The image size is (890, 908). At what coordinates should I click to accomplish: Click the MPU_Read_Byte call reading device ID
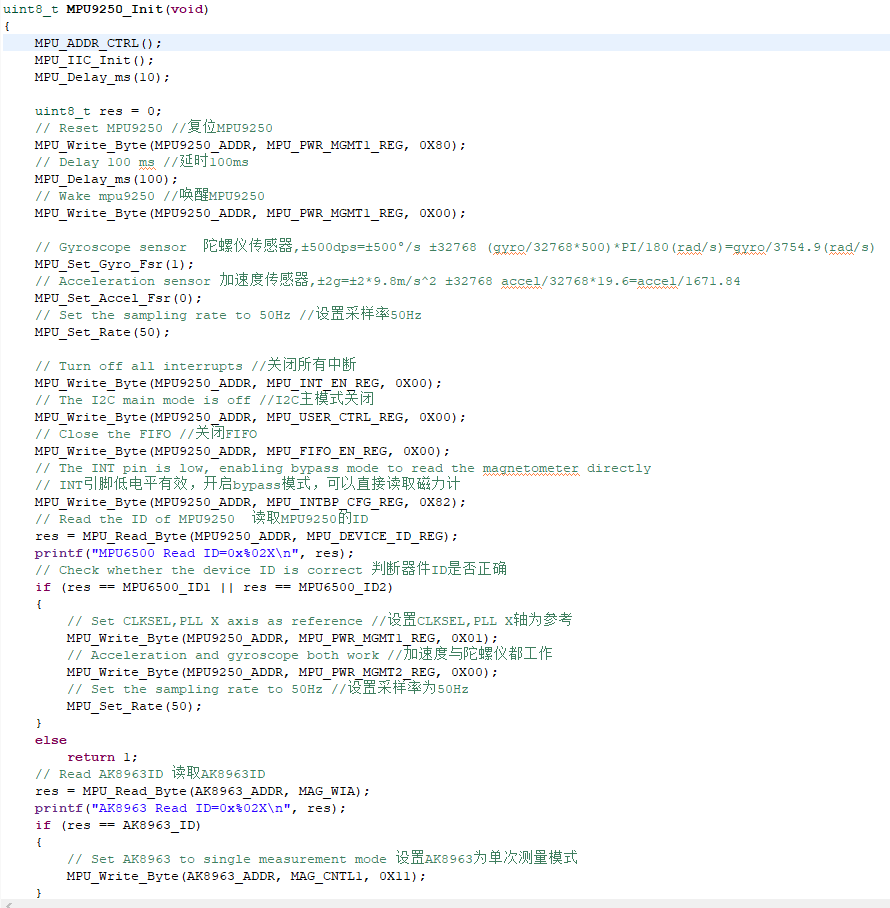(130, 536)
